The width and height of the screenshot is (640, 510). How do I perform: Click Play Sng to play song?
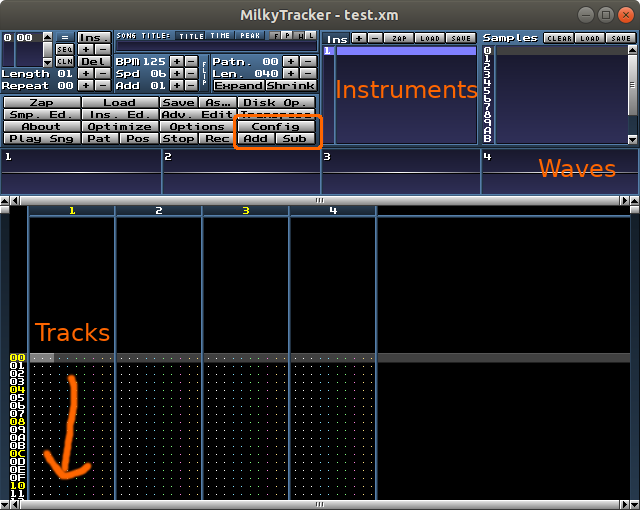[x=42, y=139]
